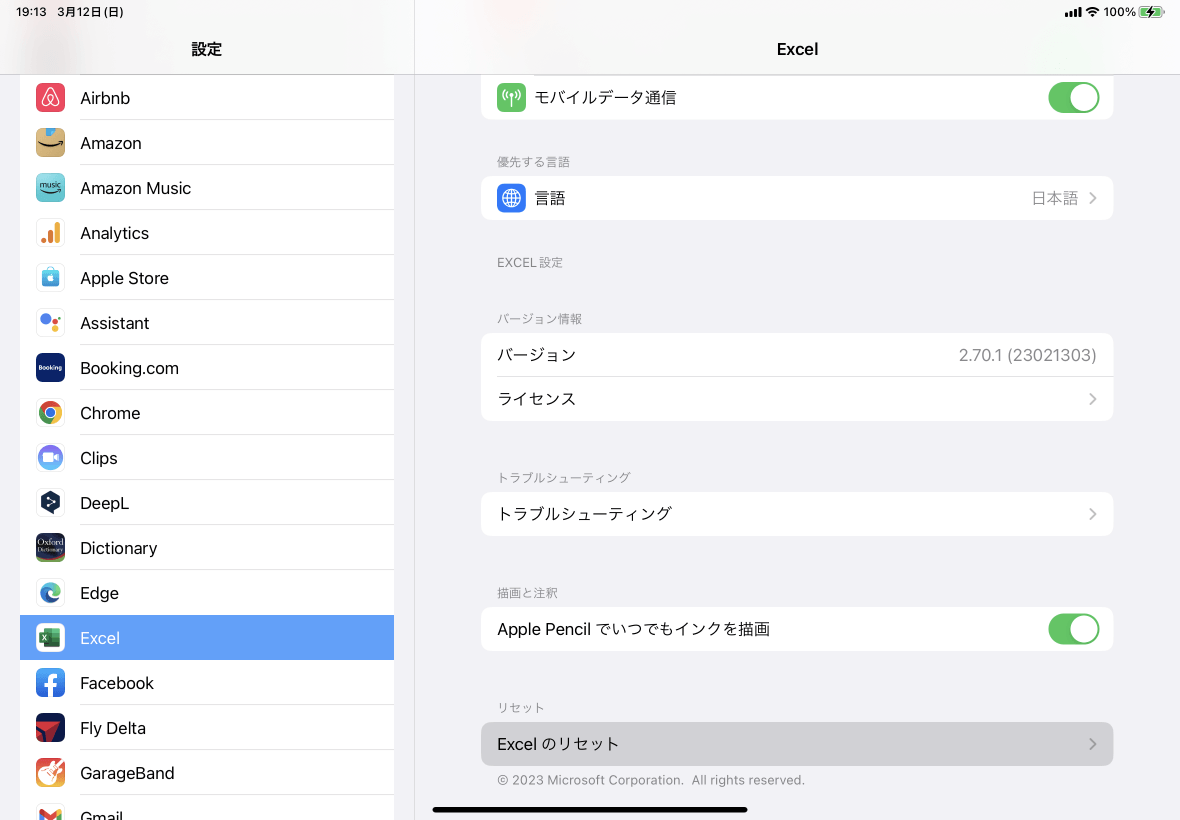Open Amazon Music settings entry
The image size is (1180, 820).
pos(207,188)
